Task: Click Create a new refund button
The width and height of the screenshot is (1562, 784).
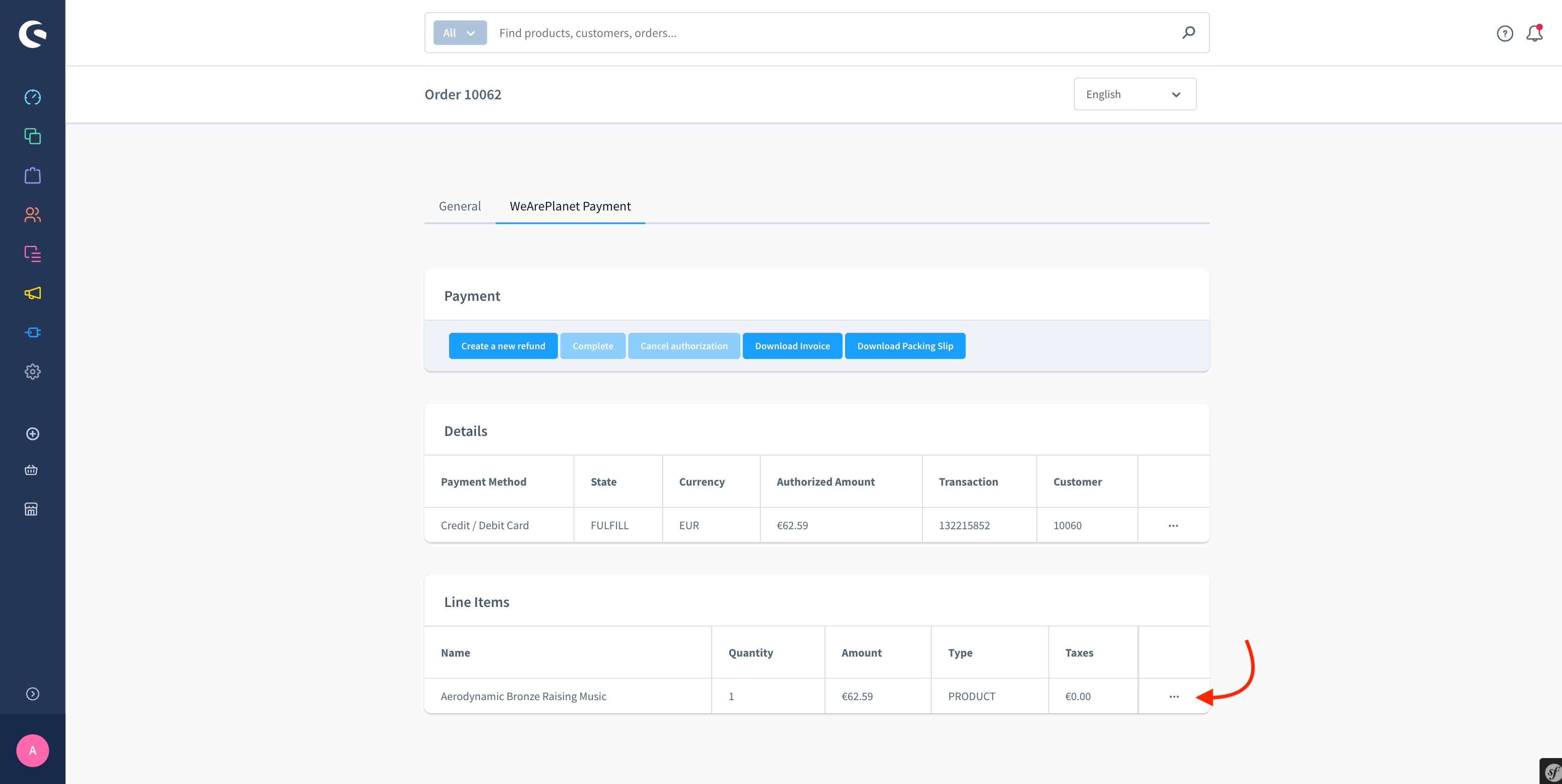Action: [x=502, y=346]
